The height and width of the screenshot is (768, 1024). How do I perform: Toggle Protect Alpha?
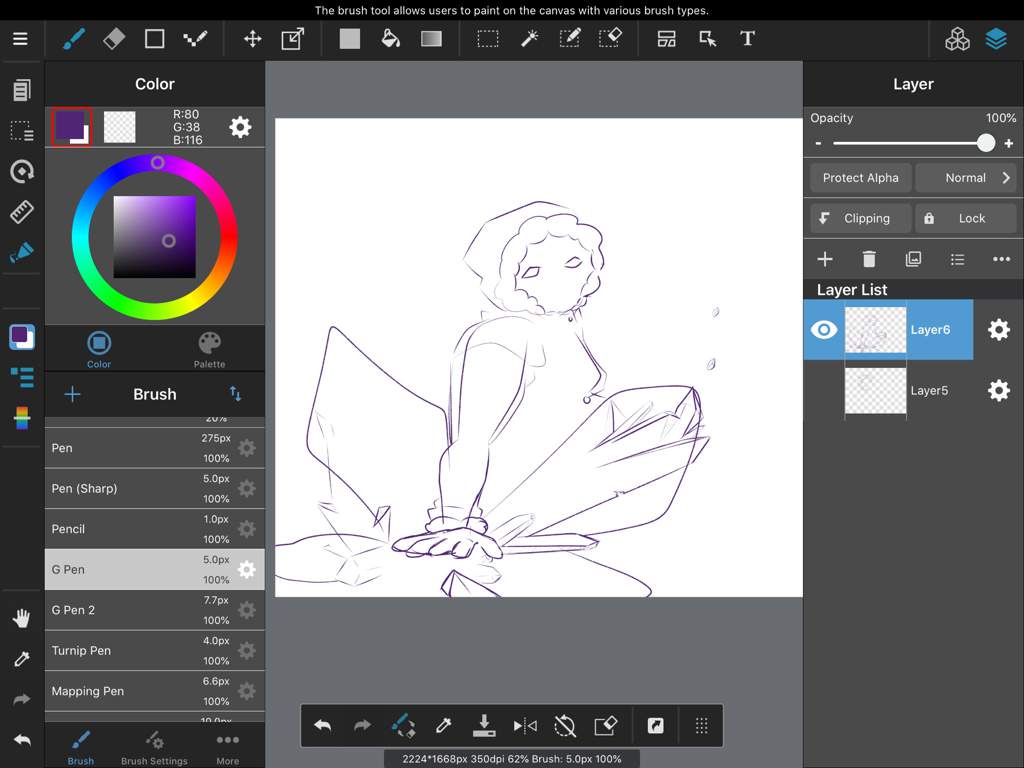pos(861,178)
